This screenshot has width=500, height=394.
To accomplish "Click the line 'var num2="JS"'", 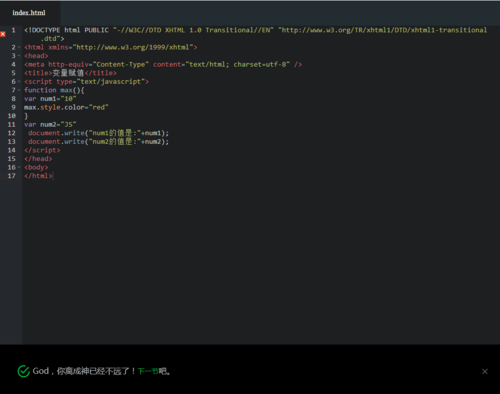I will (x=50, y=124).
